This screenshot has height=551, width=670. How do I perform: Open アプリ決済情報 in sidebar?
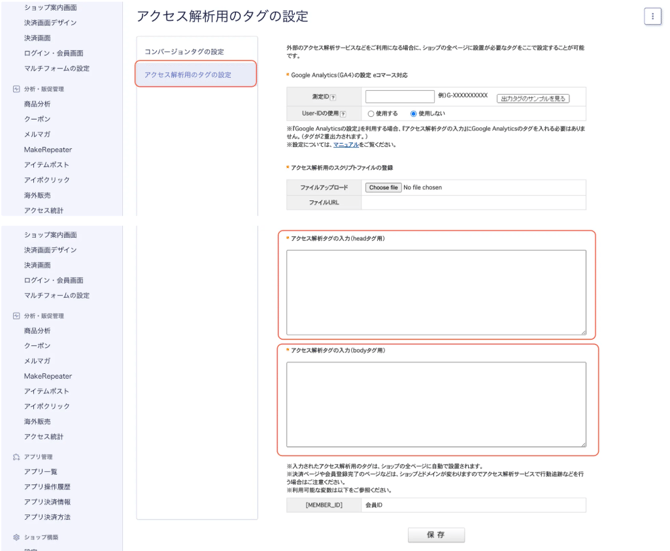[x=47, y=502]
